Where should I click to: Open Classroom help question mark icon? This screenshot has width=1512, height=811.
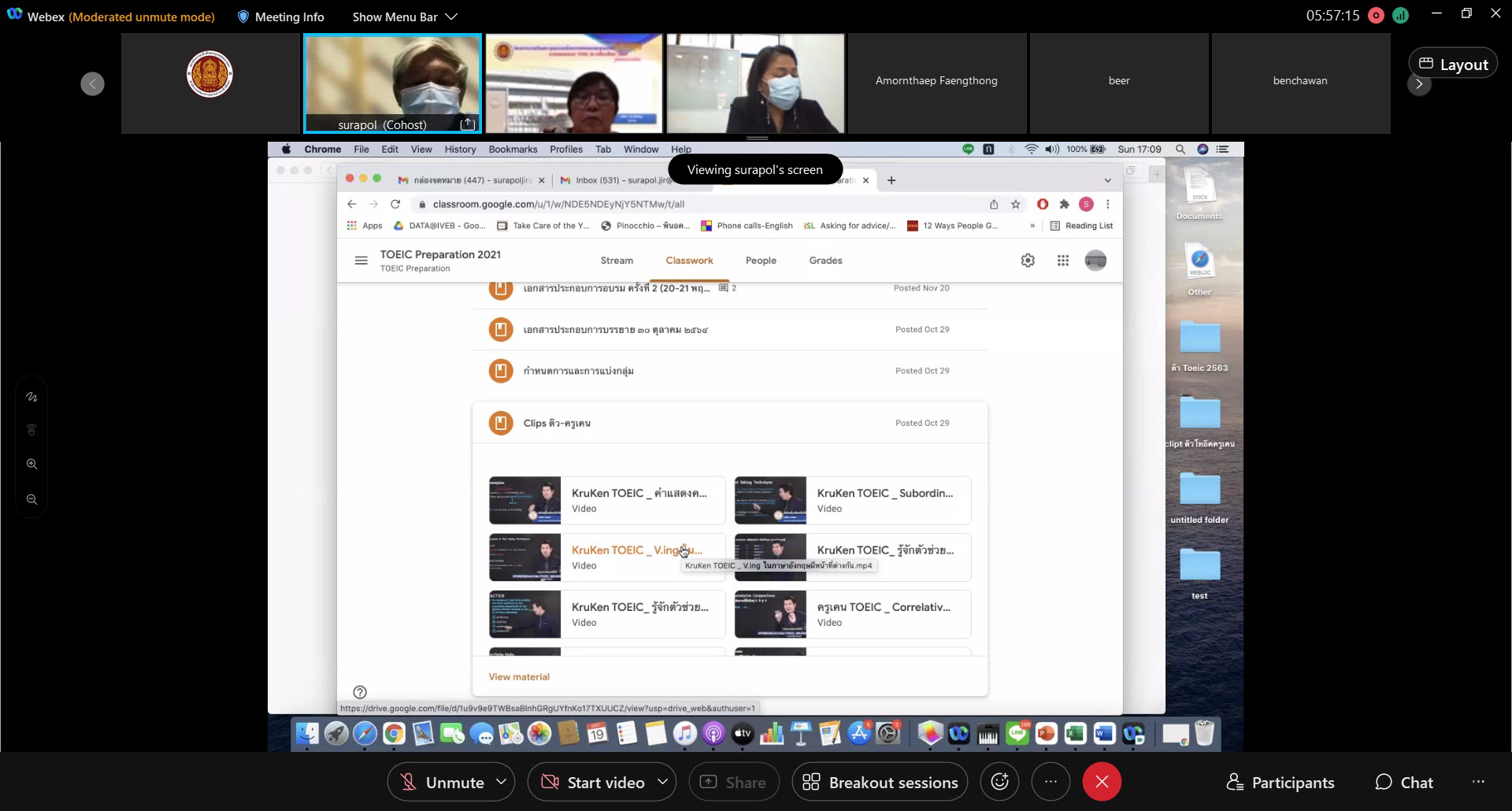(x=360, y=692)
